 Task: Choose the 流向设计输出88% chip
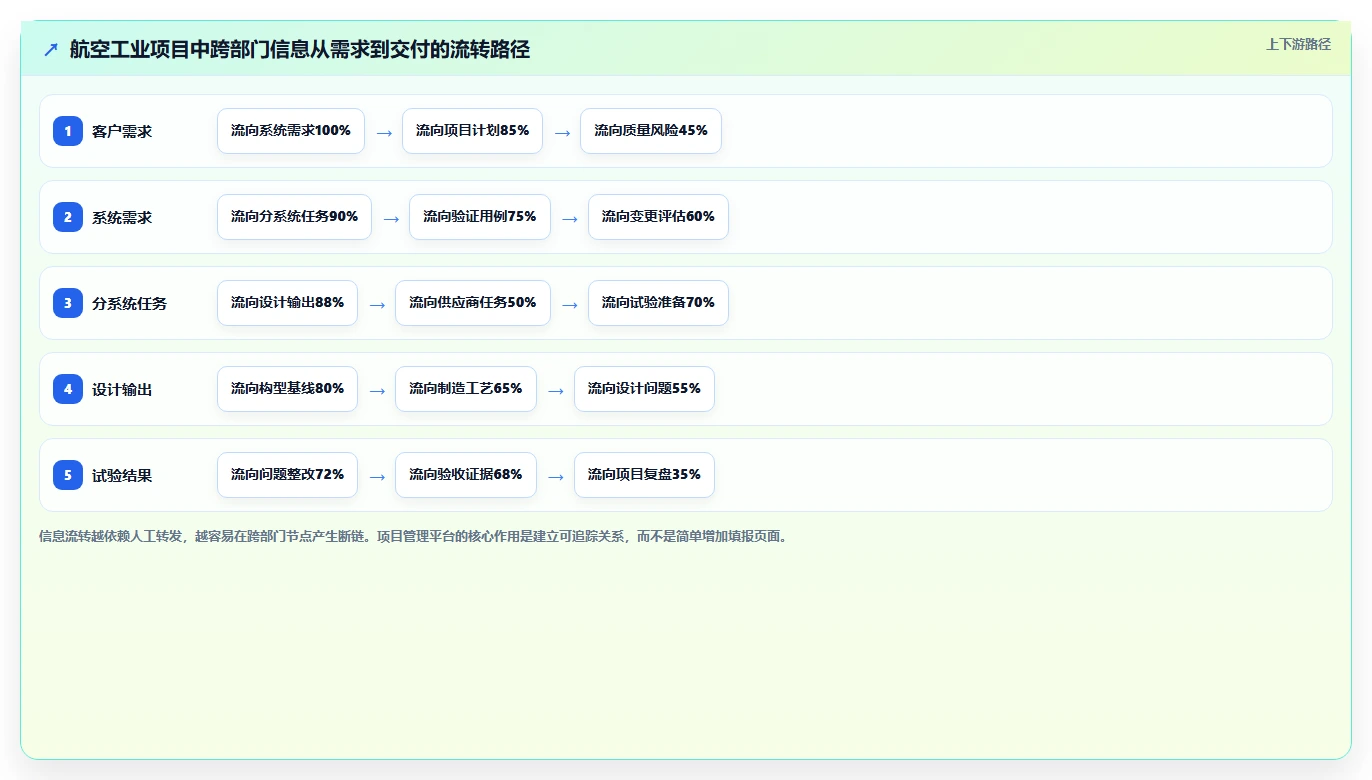coord(287,303)
